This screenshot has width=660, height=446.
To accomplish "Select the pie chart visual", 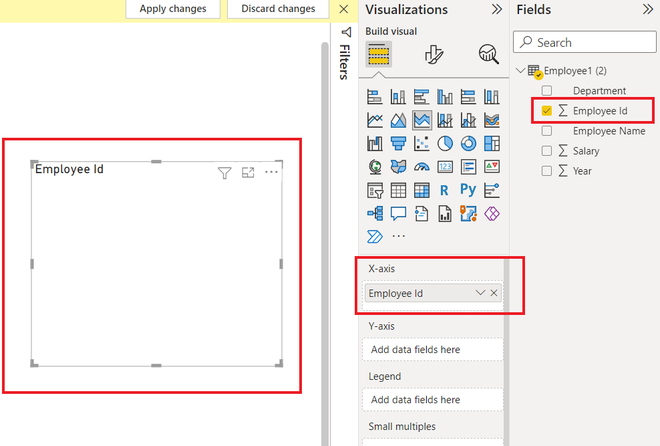I will (445, 143).
